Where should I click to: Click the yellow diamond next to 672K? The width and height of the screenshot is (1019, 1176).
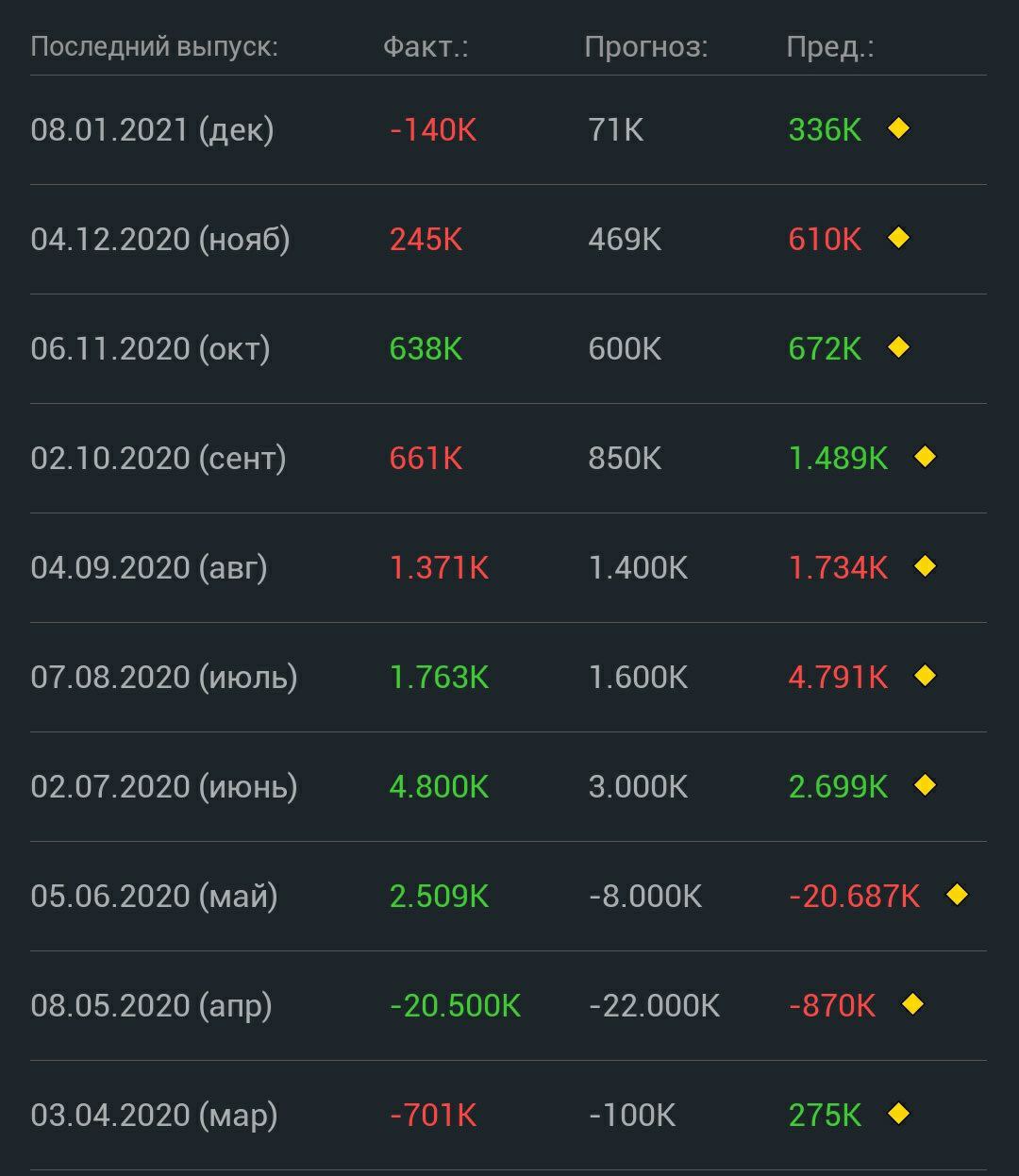898,347
